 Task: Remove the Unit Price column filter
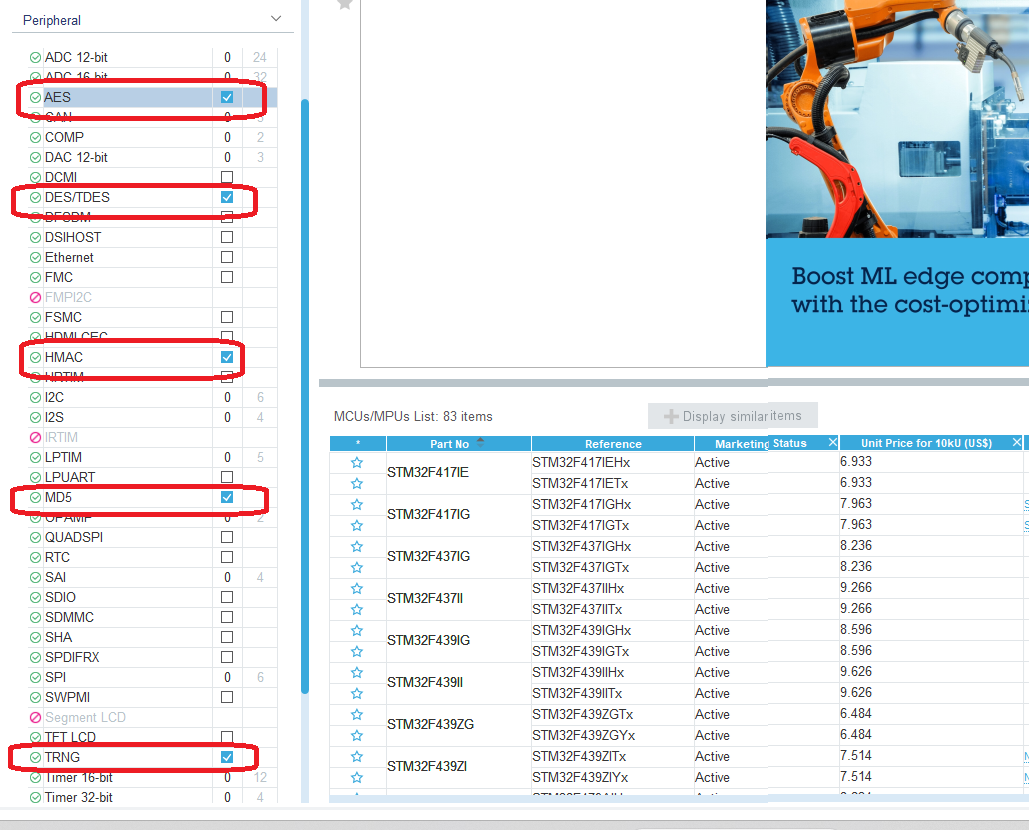tap(1018, 441)
